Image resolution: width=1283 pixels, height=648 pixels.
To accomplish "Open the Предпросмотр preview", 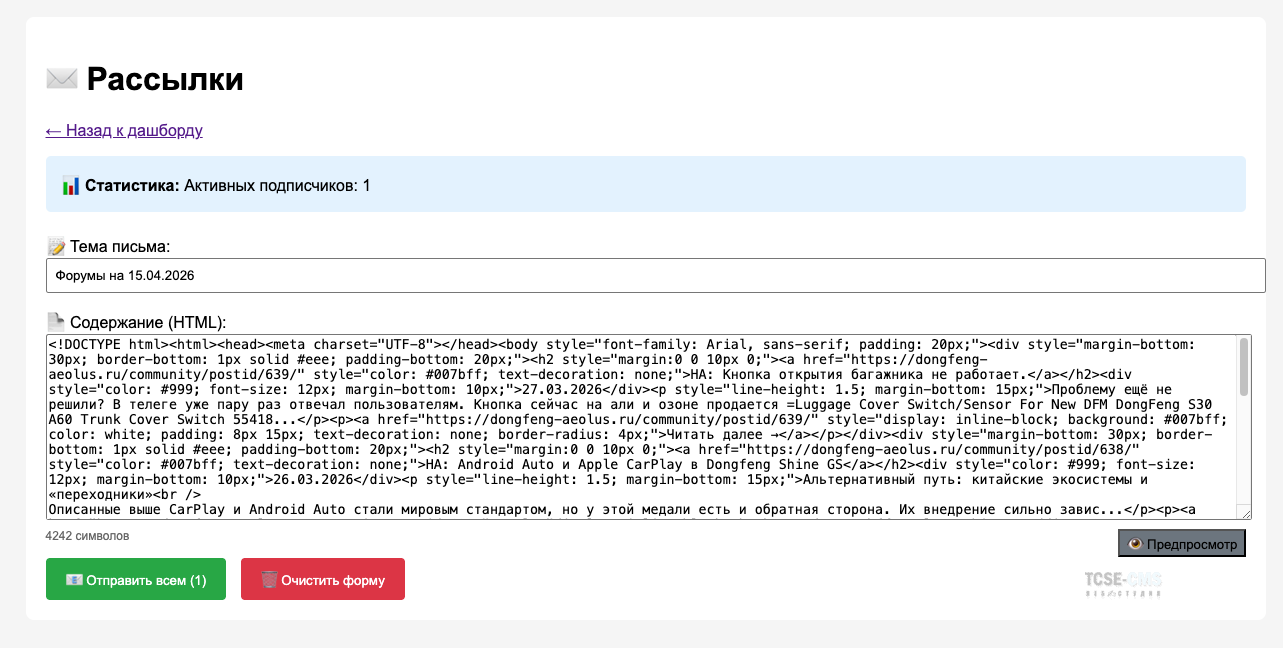I will click(1182, 544).
